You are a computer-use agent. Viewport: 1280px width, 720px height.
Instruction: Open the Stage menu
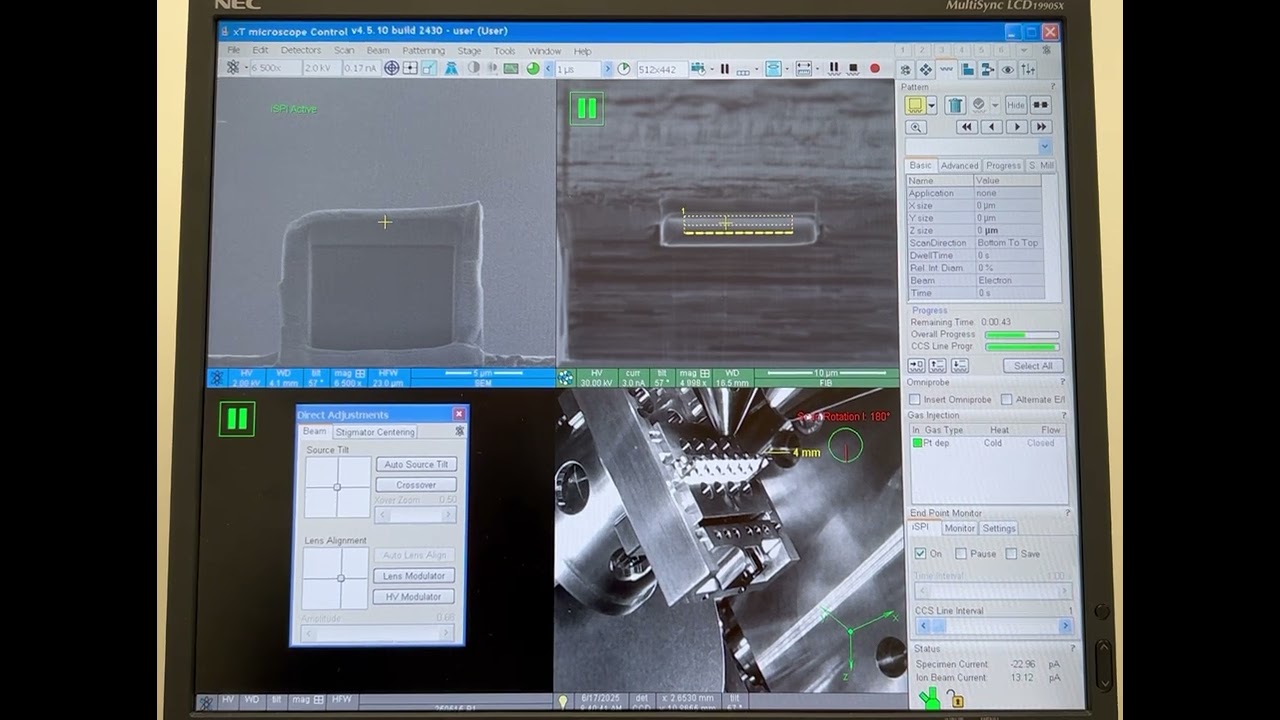469,50
